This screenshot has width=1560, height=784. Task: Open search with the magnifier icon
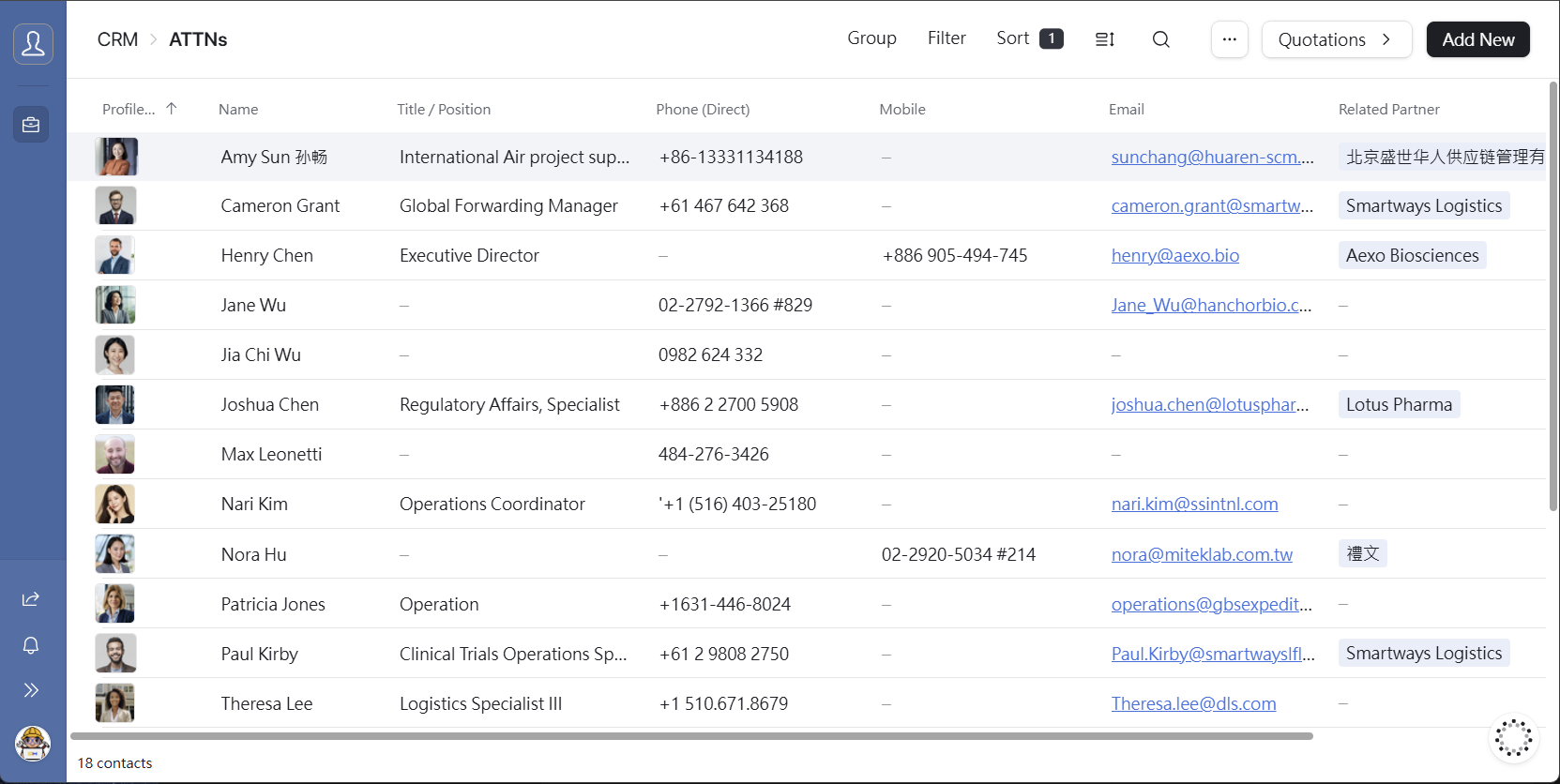tap(1161, 39)
